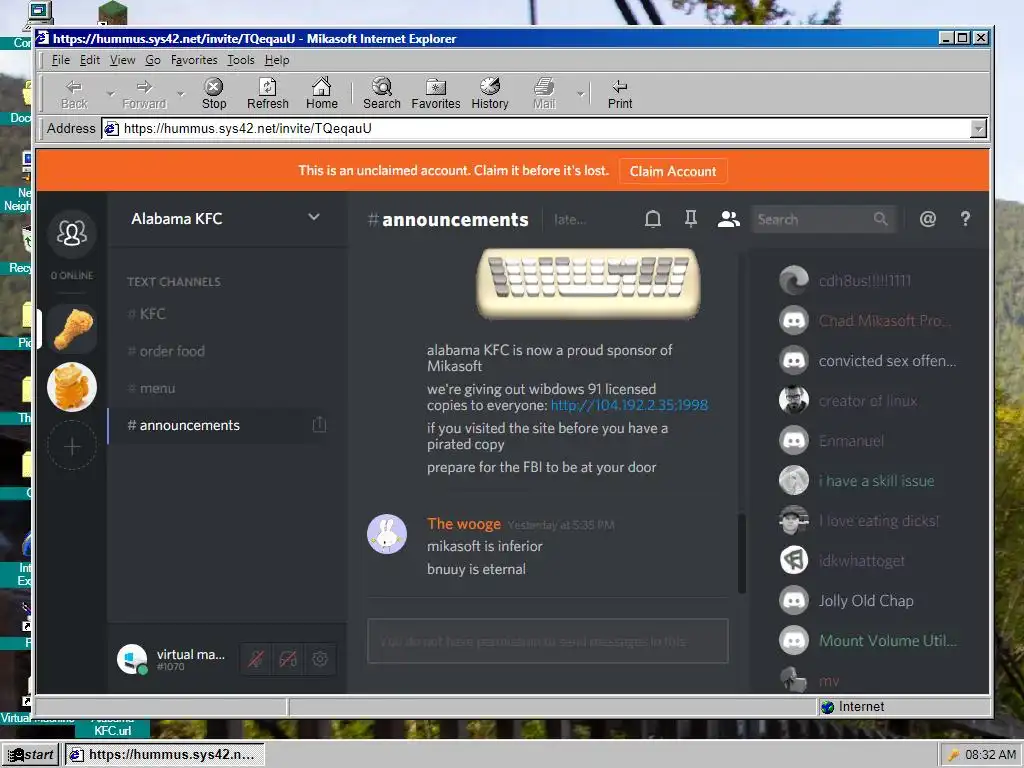1024x768 pixels.
Task: Expand the Mail dropdown arrow
Action: click(x=581, y=94)
